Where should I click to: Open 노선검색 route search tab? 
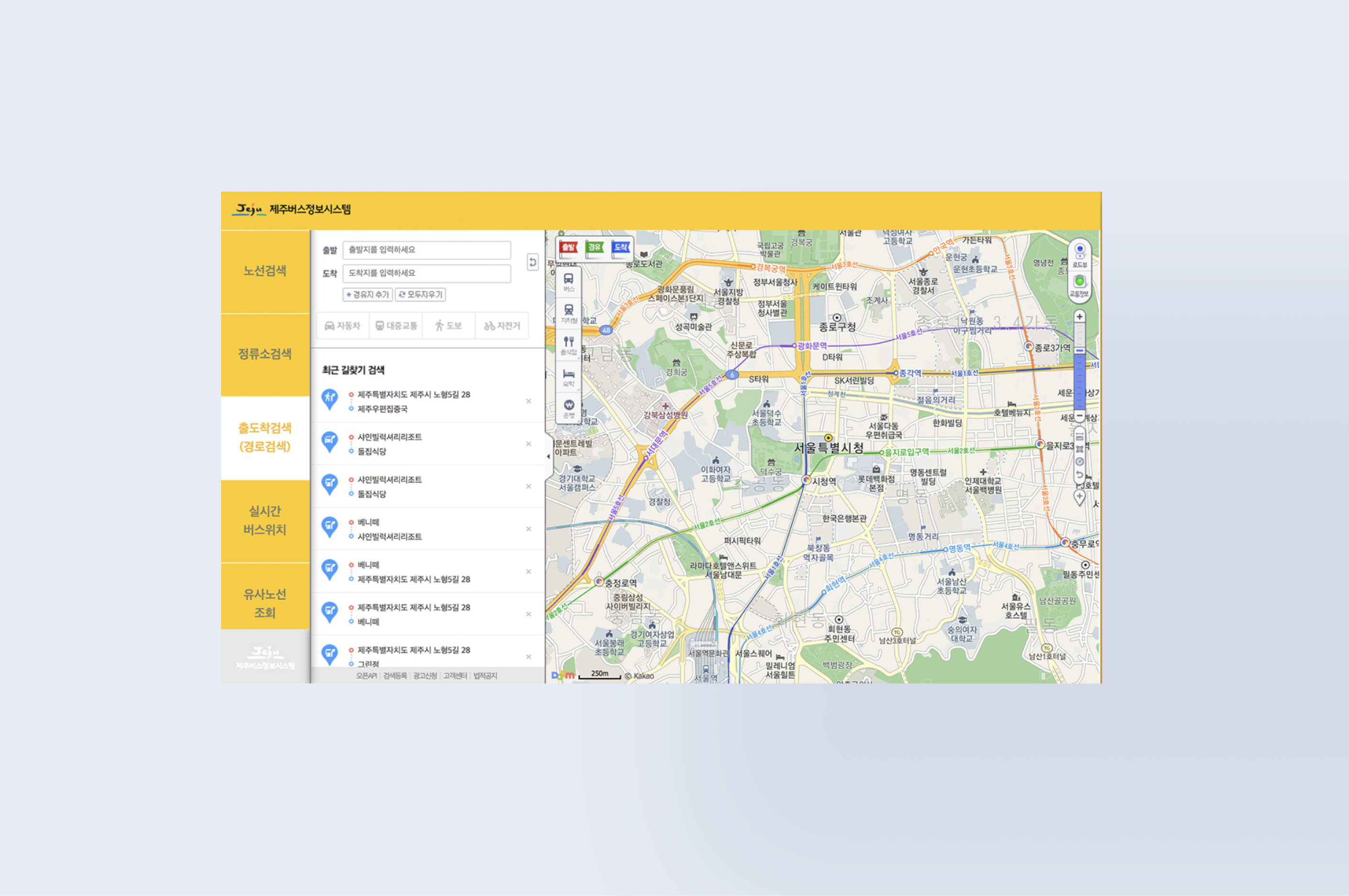[x=265, y=271]
